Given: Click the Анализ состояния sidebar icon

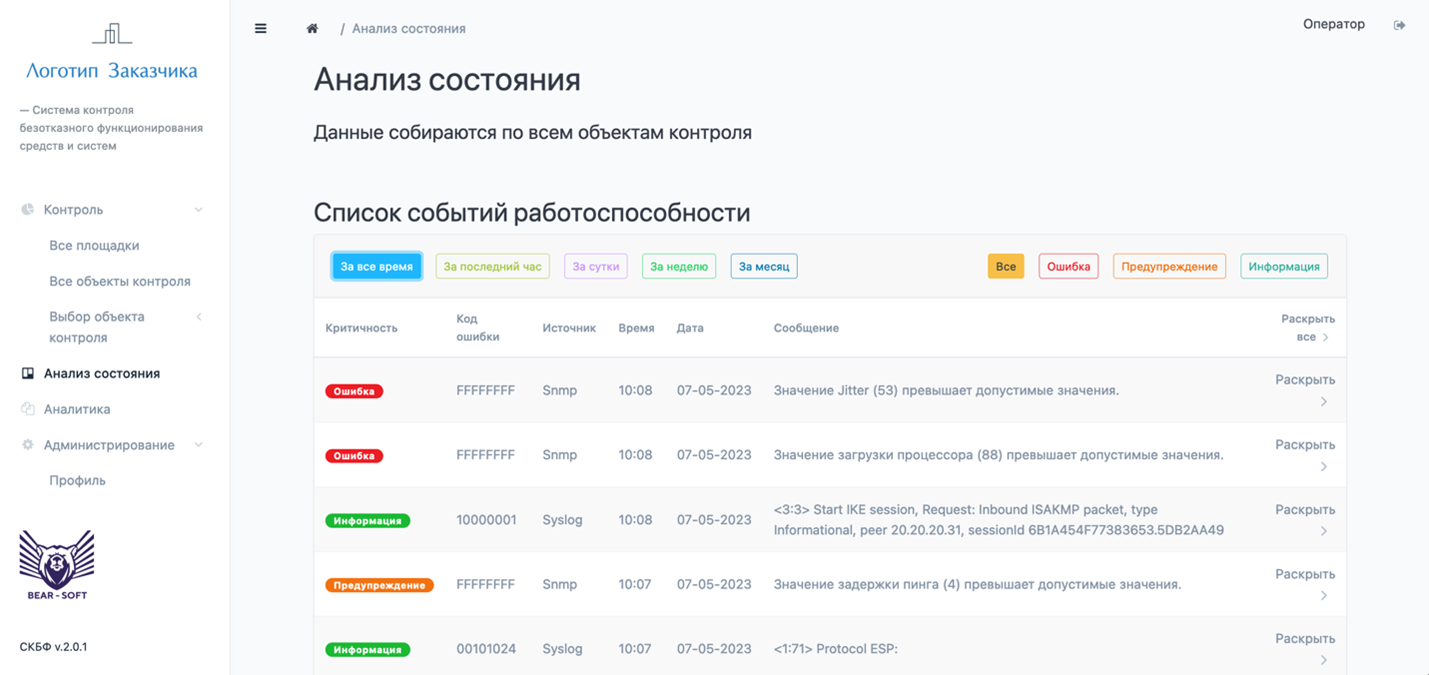Looking at the screenshot, I should [x=25, y=373].
